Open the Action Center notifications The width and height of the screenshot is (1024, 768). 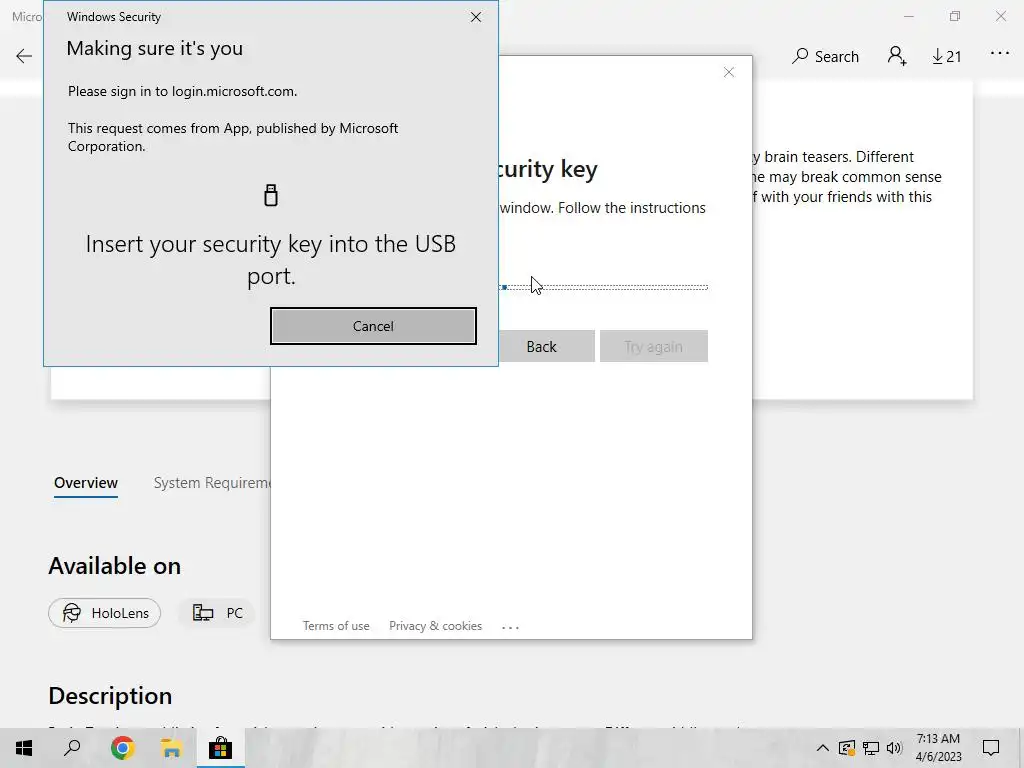[x=991, y=748]
